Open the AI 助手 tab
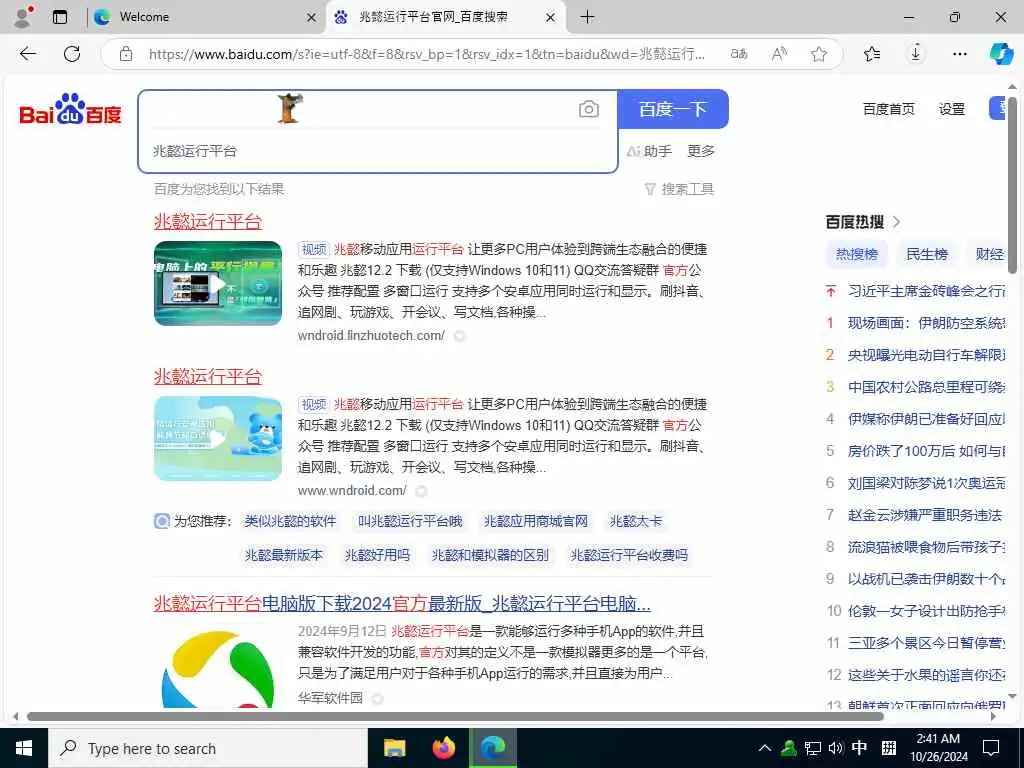1024x768 pixels. click(x=649, y=151)
